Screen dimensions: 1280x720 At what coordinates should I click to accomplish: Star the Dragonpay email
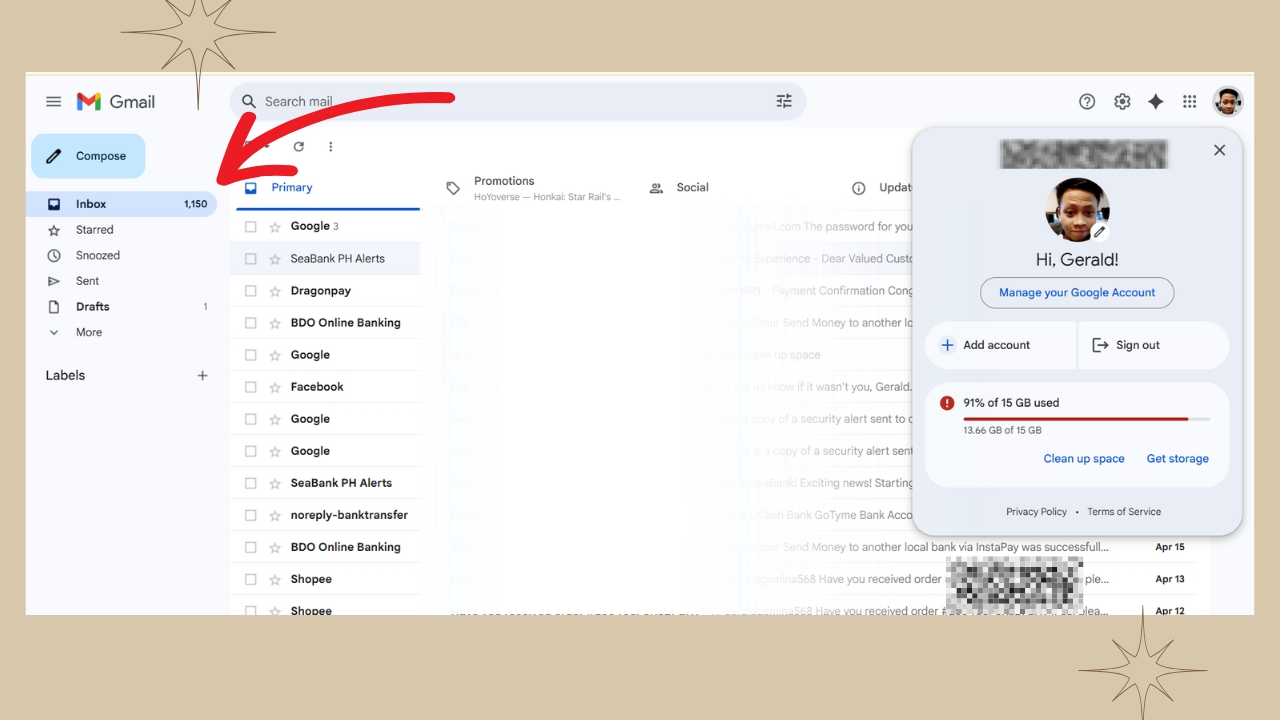click(275, 291)
